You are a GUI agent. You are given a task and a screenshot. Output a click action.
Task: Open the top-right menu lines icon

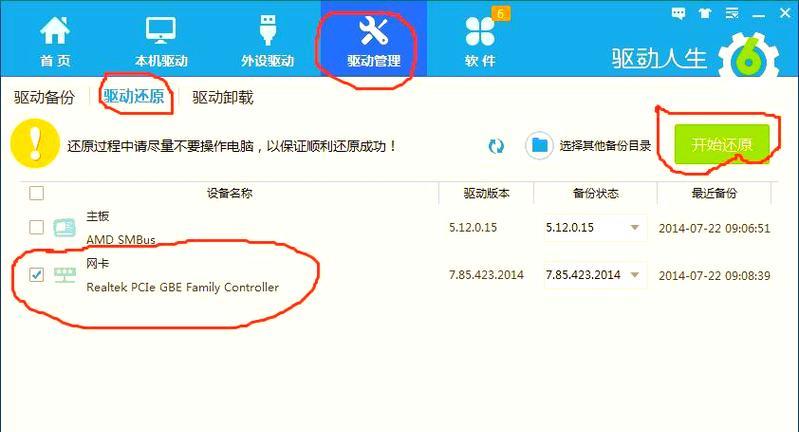tap(732, 13)
